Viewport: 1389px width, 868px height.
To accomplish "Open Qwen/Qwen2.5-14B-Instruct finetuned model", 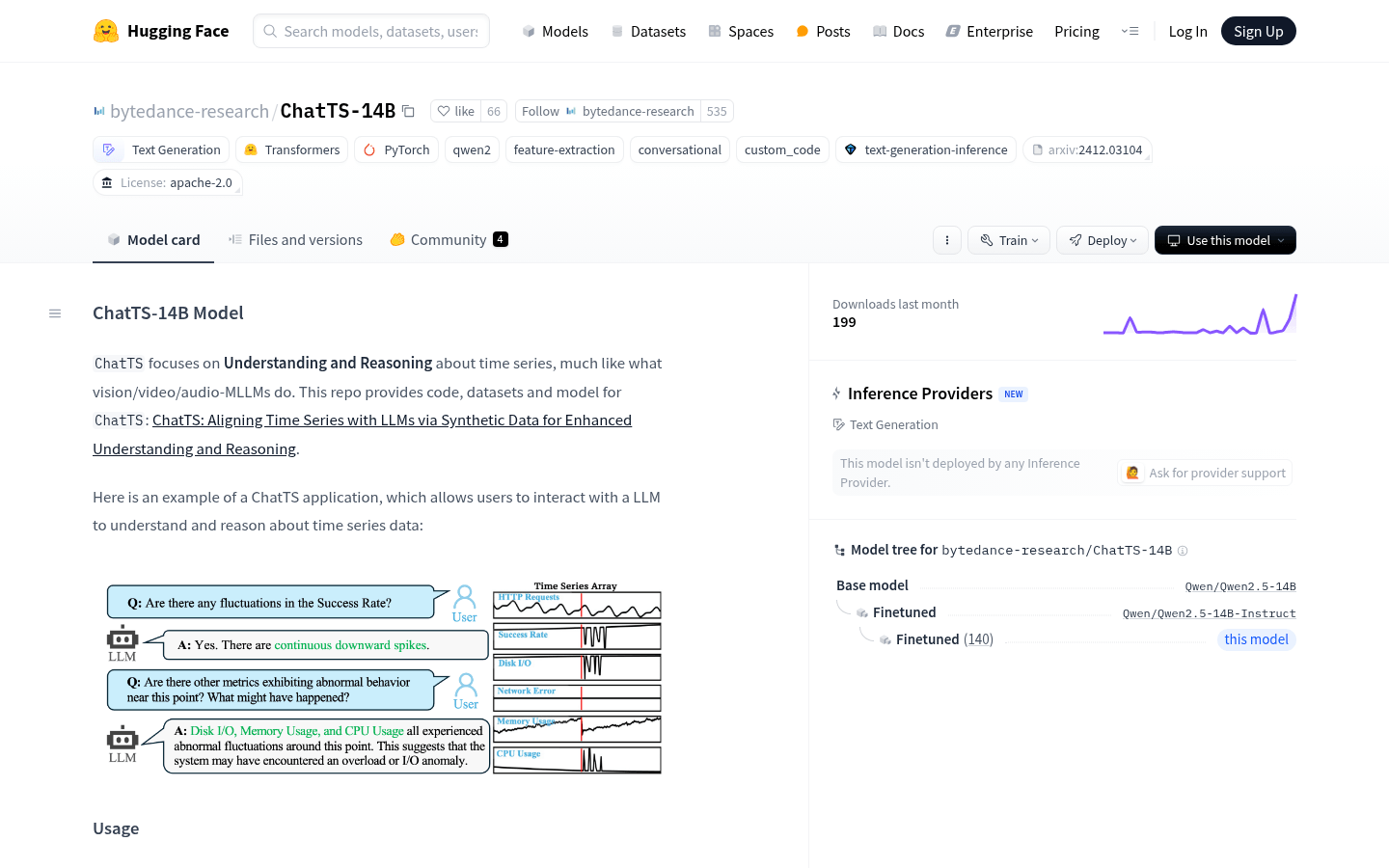I will pos(1209,613).
